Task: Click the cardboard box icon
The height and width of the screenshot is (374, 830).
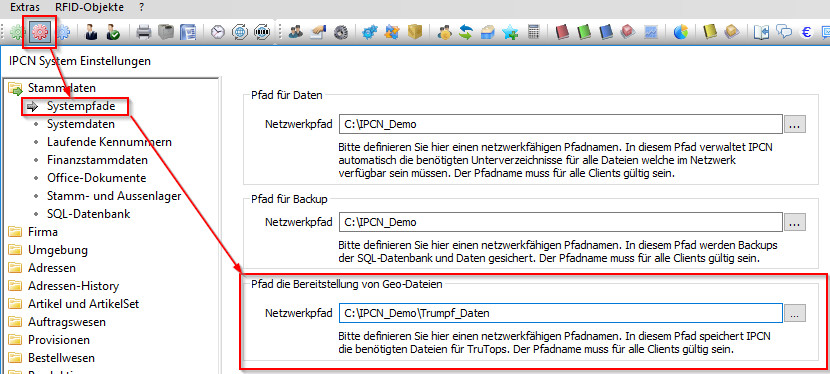Action: point(414,32)
